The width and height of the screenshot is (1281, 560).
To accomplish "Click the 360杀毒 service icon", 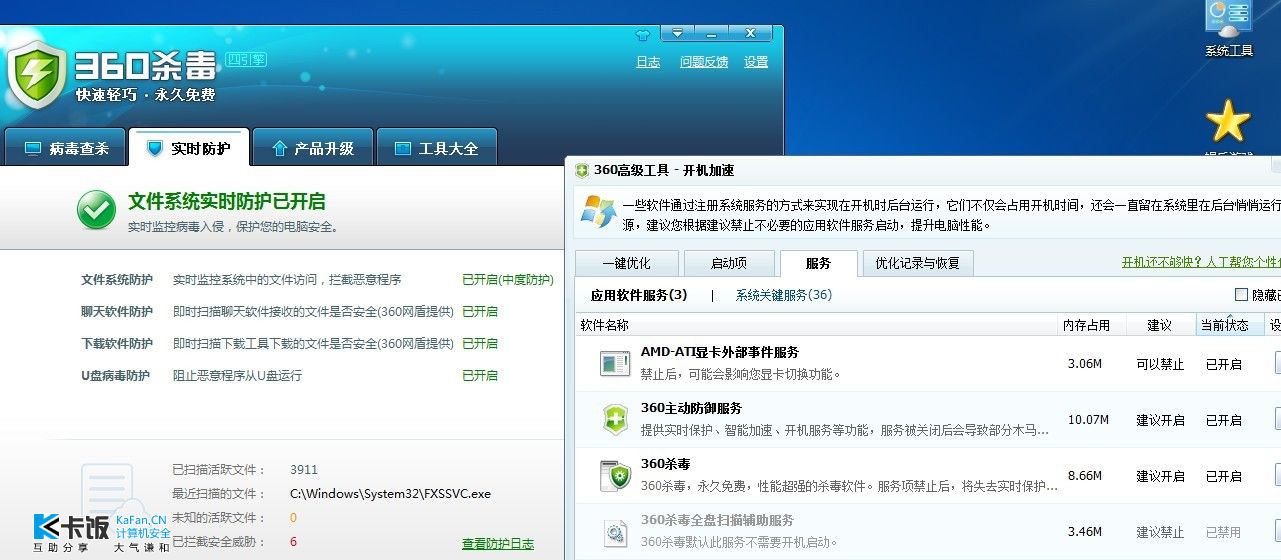I will point(615,476).
